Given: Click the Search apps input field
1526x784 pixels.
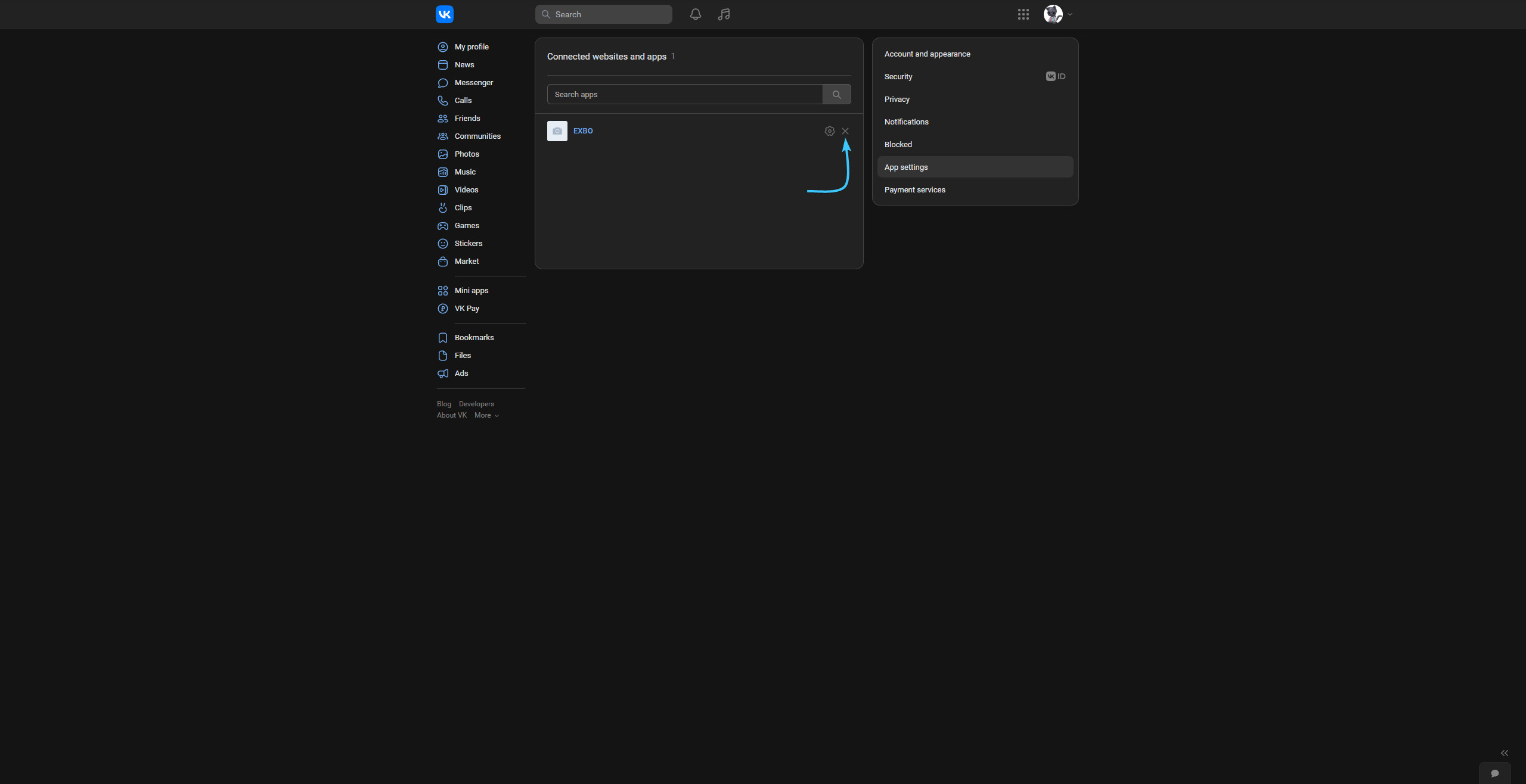Looking at the screenshot, I should [x=684, y=95].
